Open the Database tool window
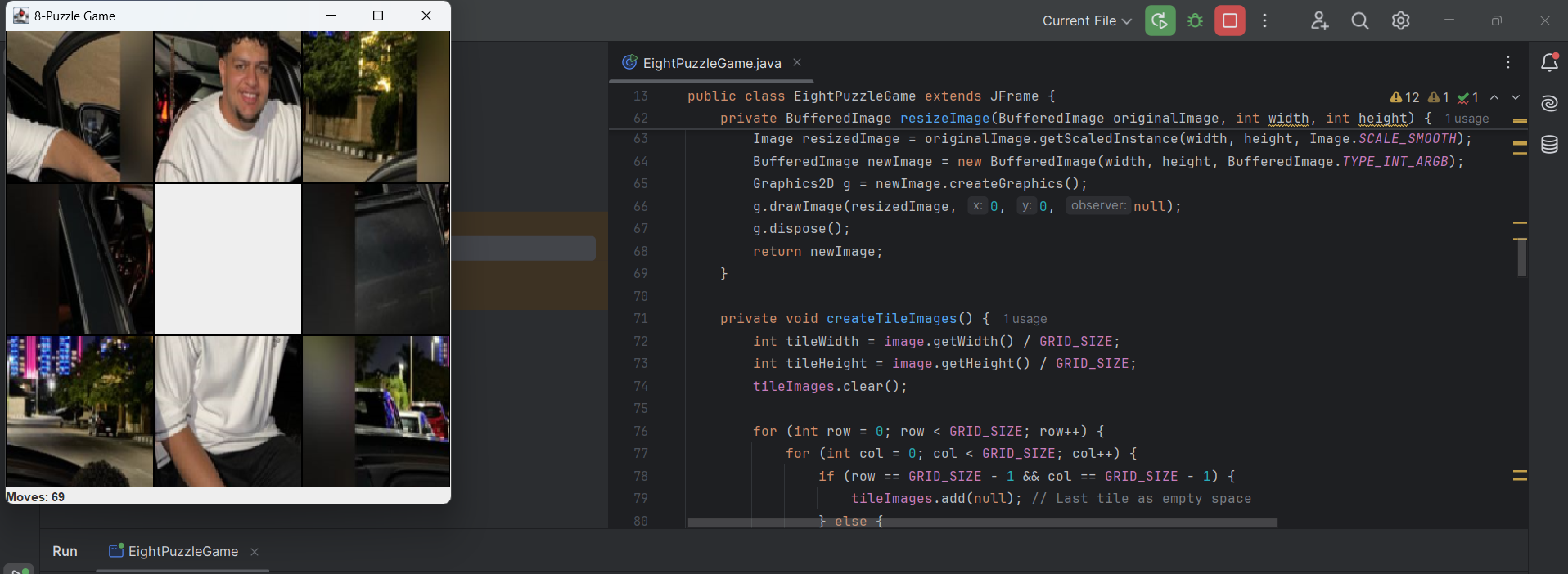Viewport: 1568px width, 574px height. (x=1549, y=145)
